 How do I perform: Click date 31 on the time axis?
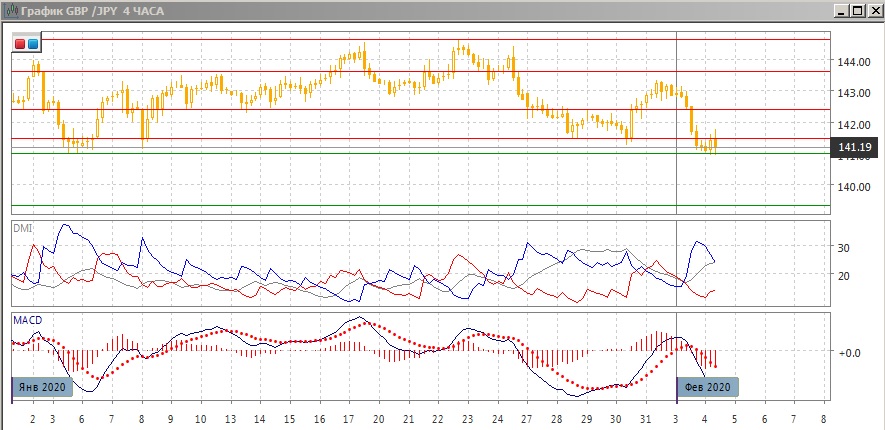pos(645,419)
